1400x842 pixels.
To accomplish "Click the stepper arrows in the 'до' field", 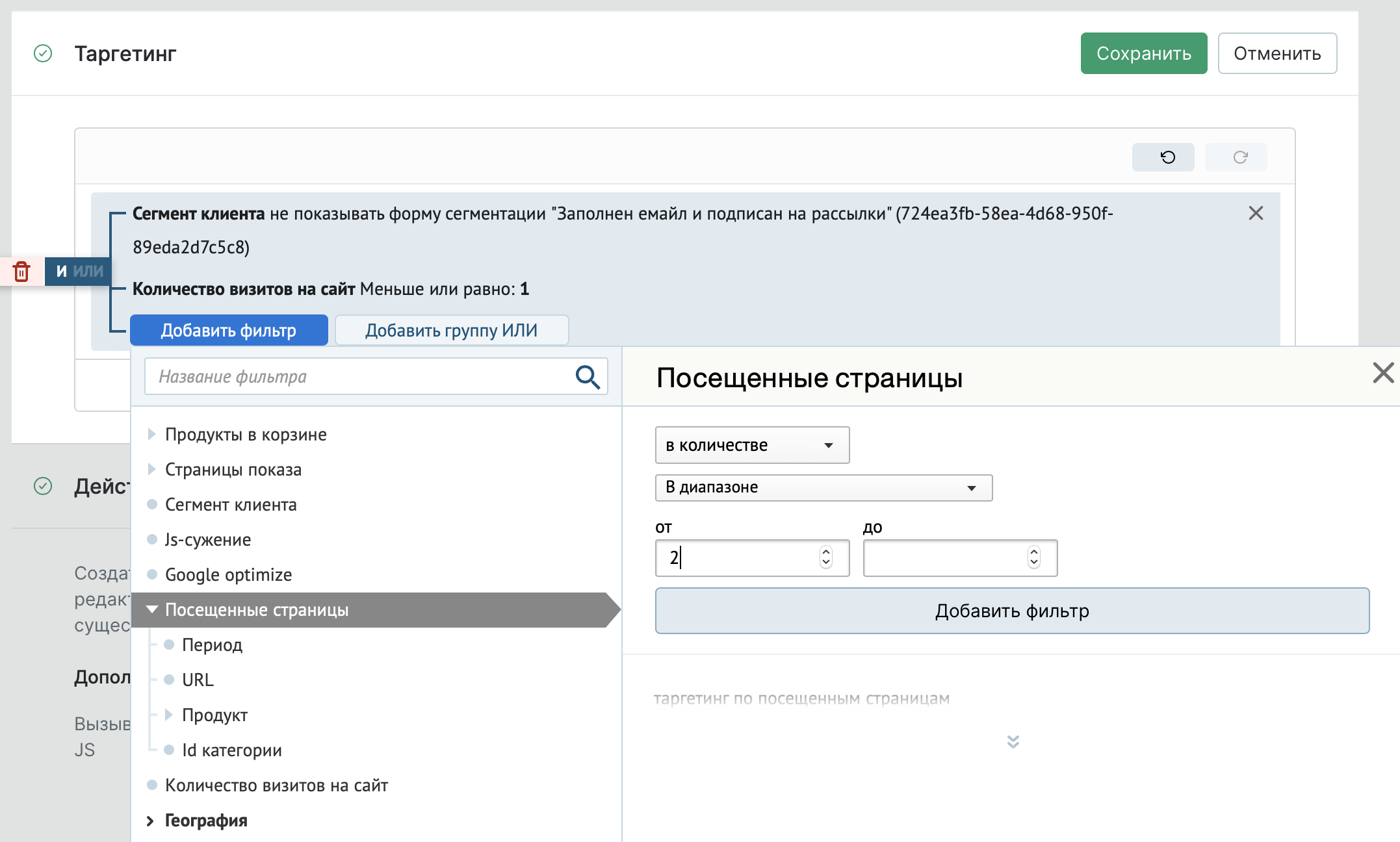I will 1034,557.
